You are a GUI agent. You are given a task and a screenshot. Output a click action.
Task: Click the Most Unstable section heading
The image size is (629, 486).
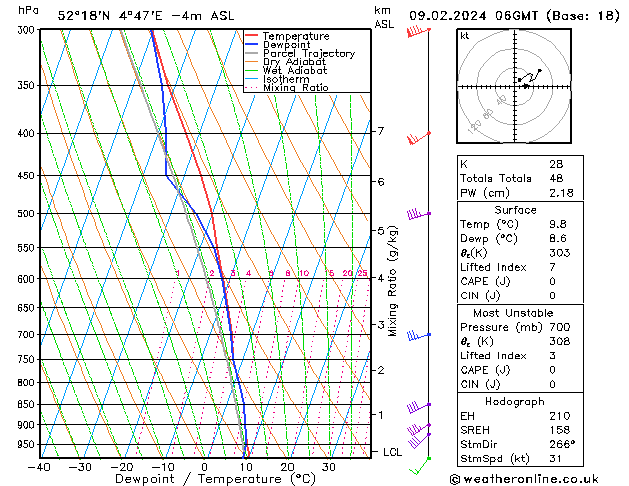tap(516, 312)
